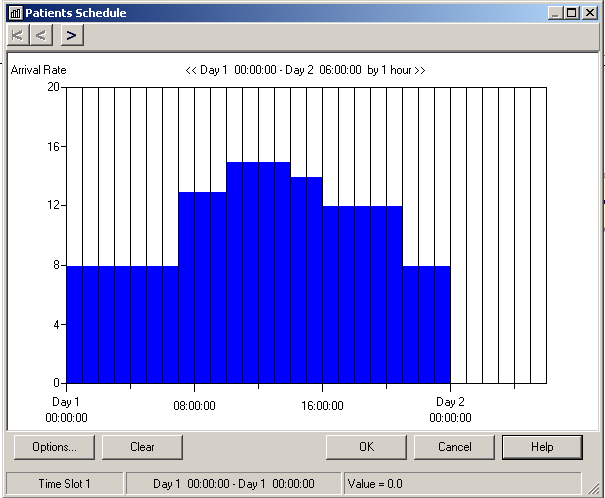Click the date range header text above chart
605x498 pixels.
(x=305, y=70)
